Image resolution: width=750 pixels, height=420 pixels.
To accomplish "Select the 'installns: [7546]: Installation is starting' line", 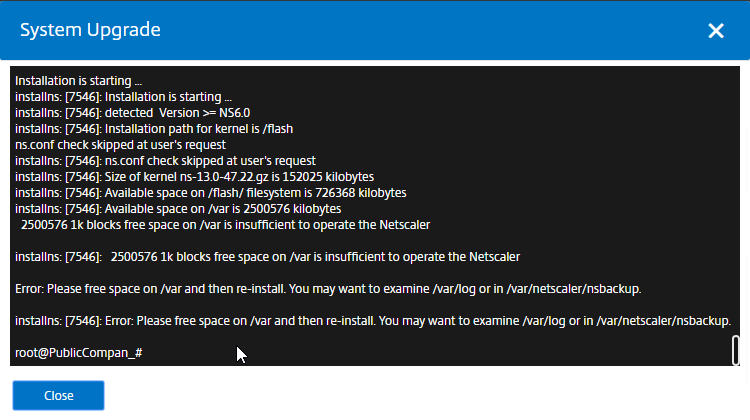I will (123, 97).
